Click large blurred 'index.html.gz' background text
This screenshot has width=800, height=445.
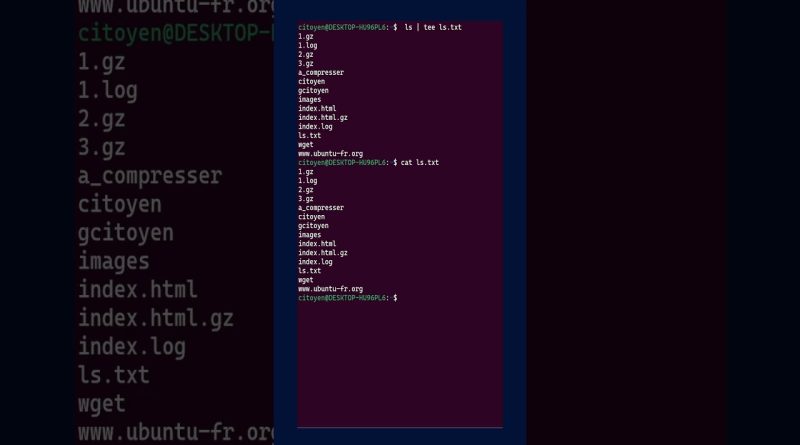(156, 318)
